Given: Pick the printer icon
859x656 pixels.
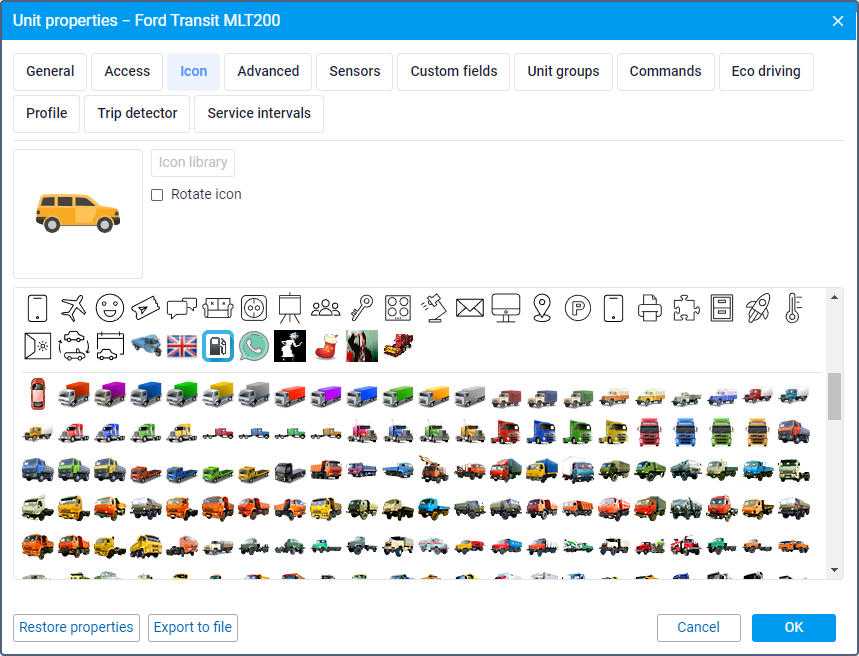Looking at the screenshot, I should pyautogui.click(x=650, y=307).
